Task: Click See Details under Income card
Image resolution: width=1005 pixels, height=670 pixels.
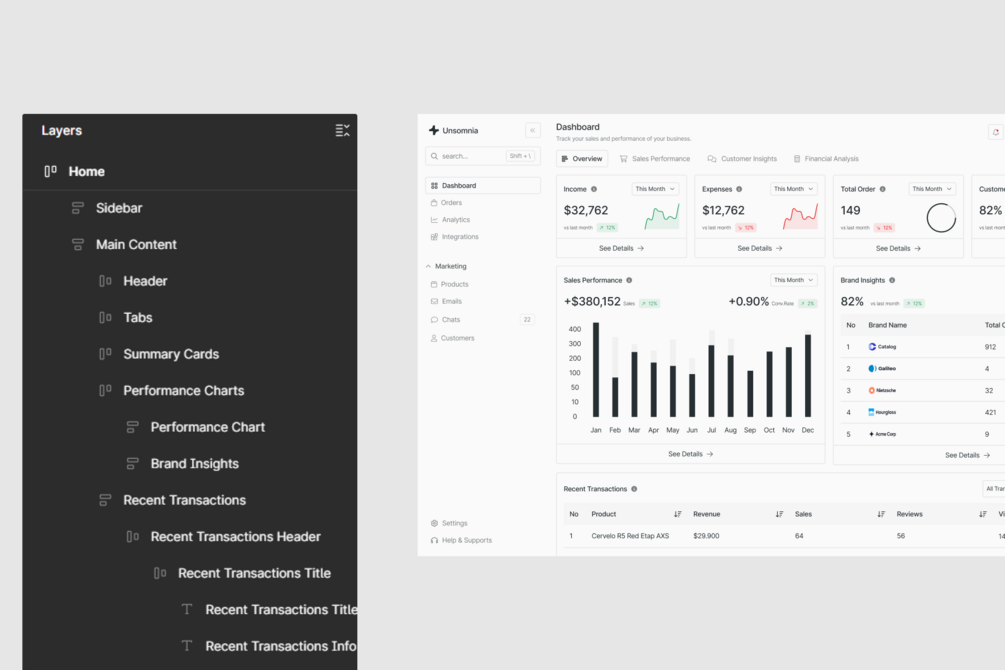Action: [621, 248]
